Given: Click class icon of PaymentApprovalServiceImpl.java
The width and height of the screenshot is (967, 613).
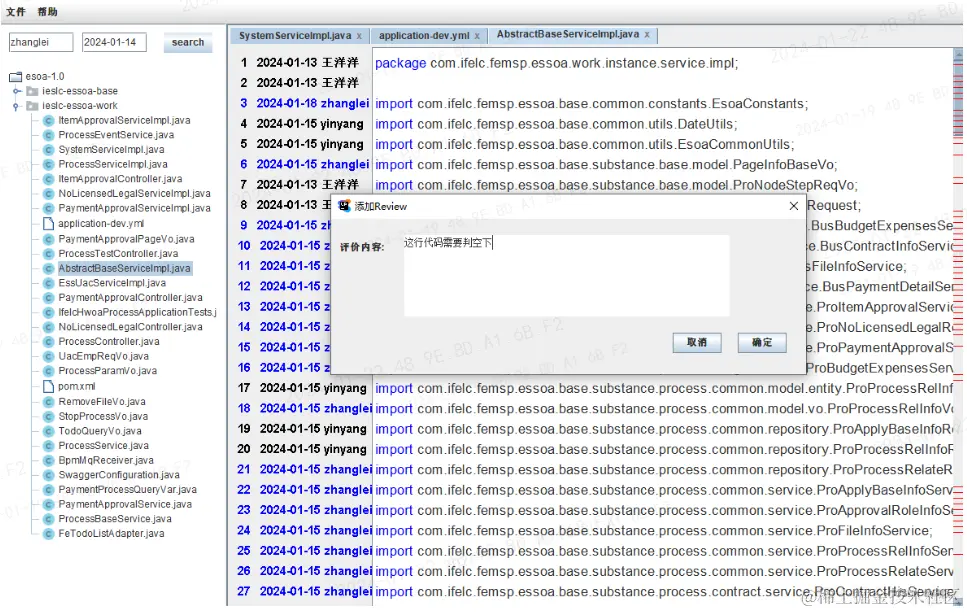Looking at the screenshot, I should 49,209.
